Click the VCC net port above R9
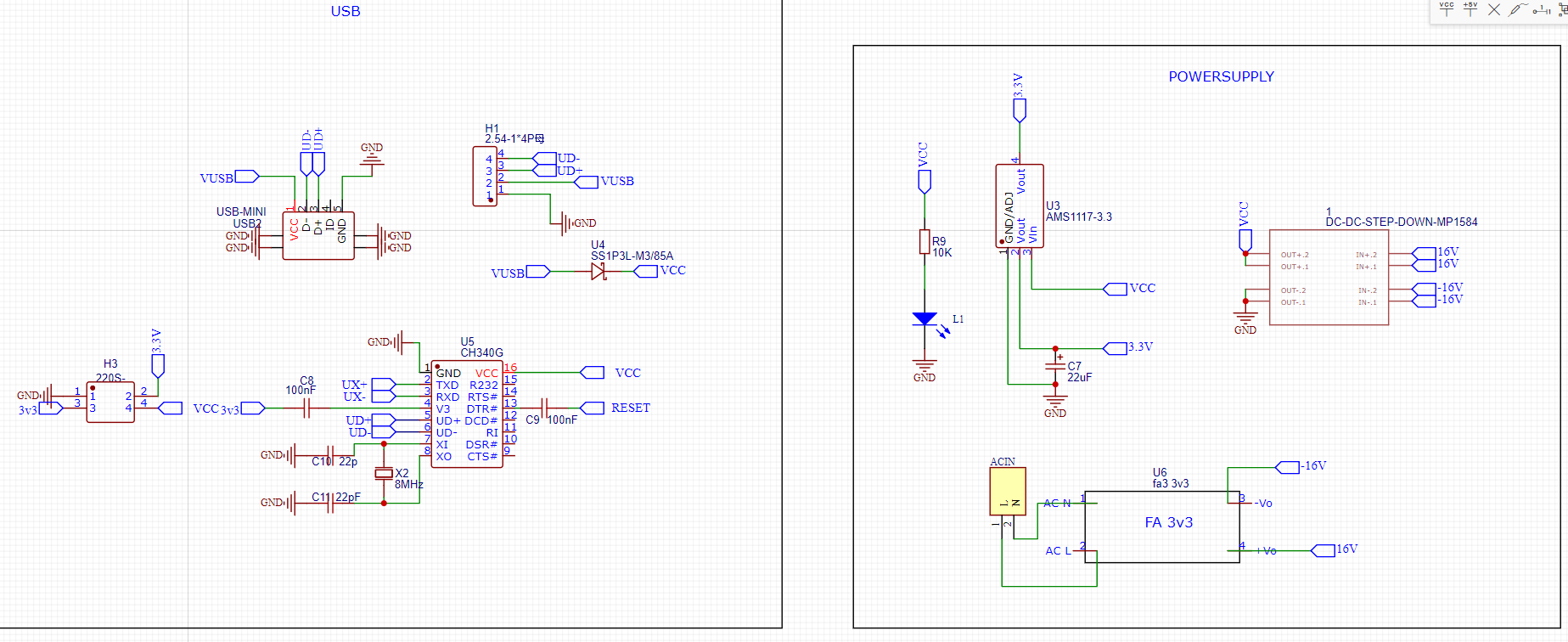Viewport: 1568px width, 642px height. pos(925,168)
